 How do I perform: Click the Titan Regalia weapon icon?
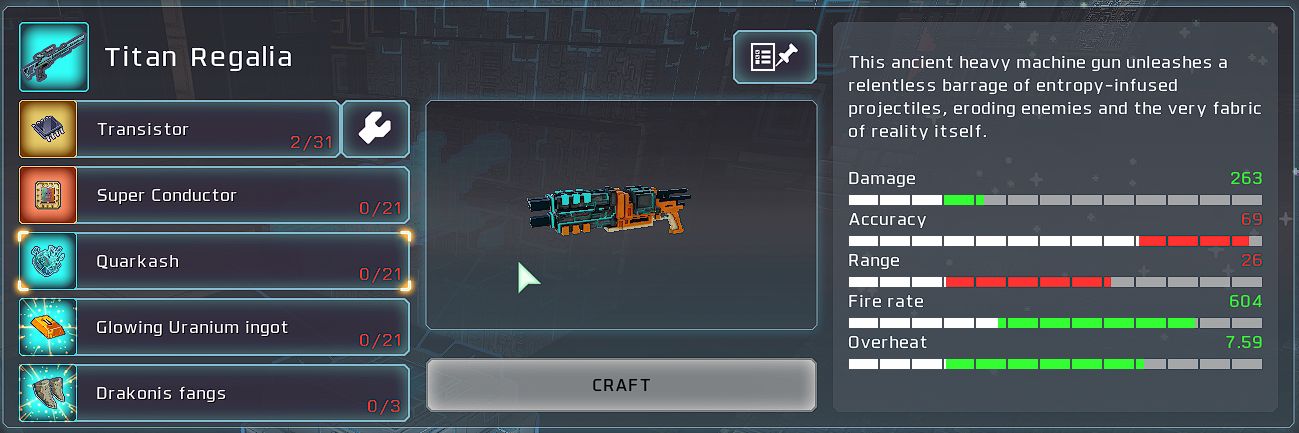(54, 57)
